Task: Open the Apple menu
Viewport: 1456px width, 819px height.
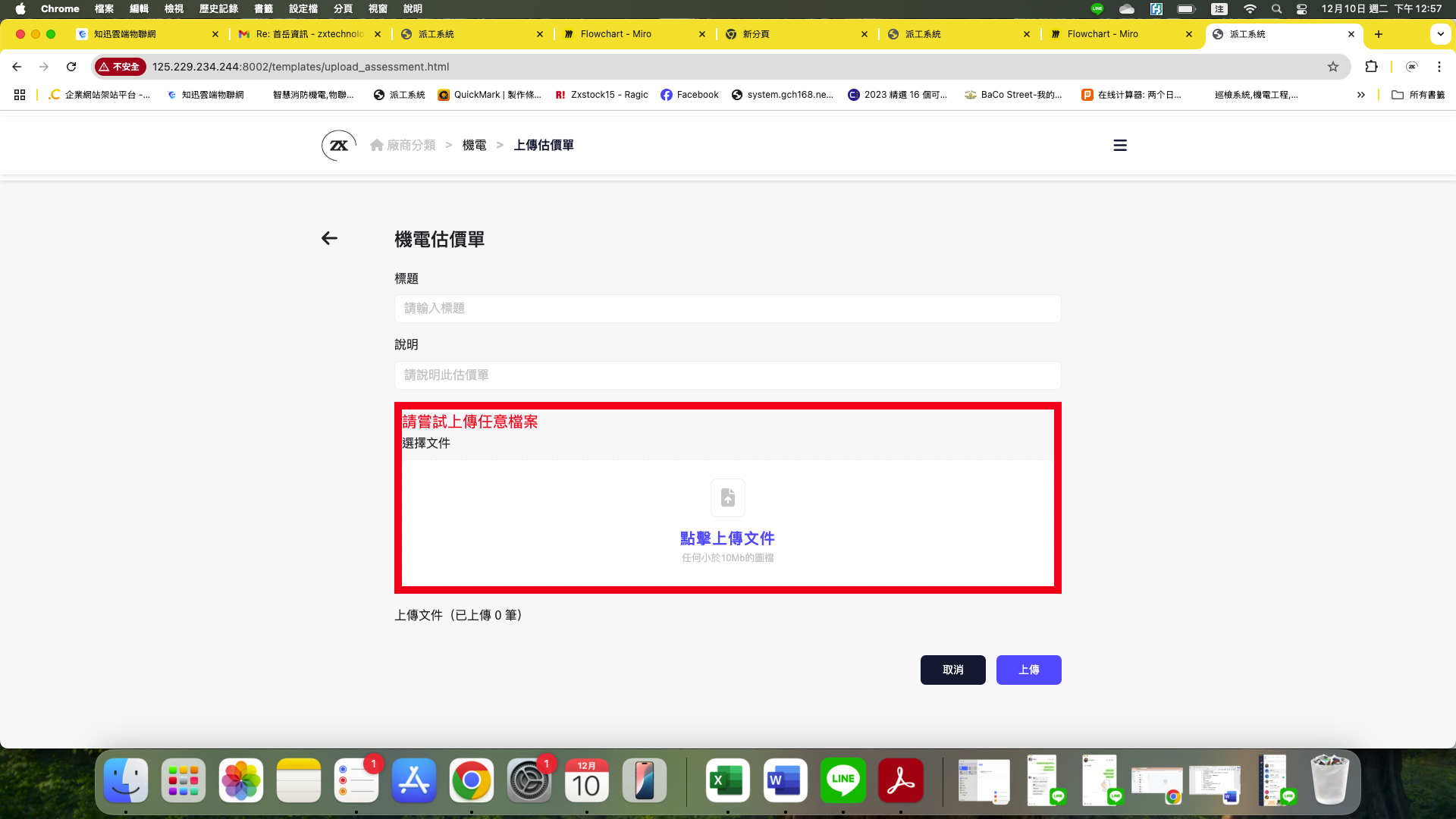Action: click(x=20, y=9)
